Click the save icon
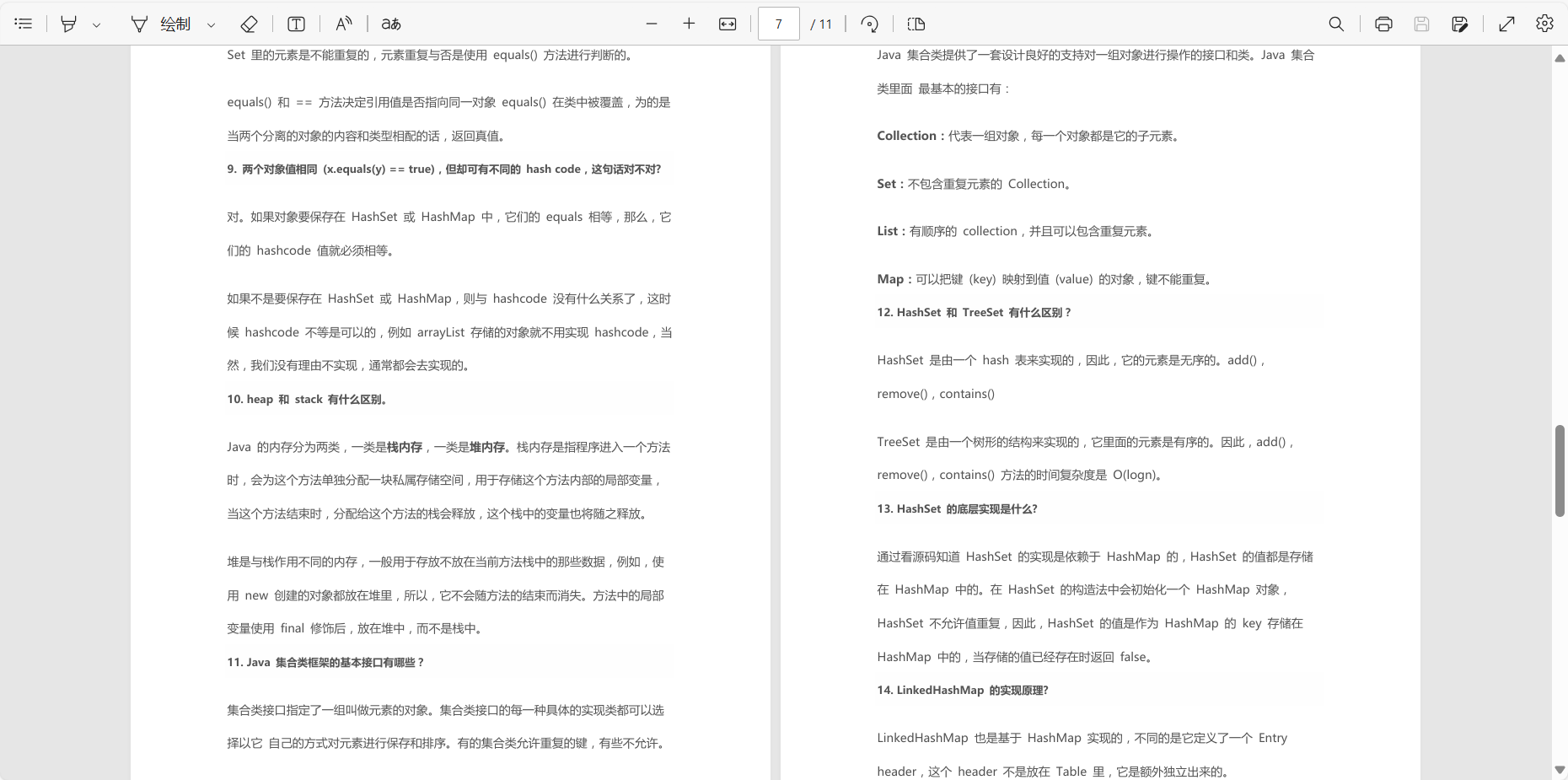This screenshot has height=780, width=1568. pyautogui.click(x=1421, y=24)
